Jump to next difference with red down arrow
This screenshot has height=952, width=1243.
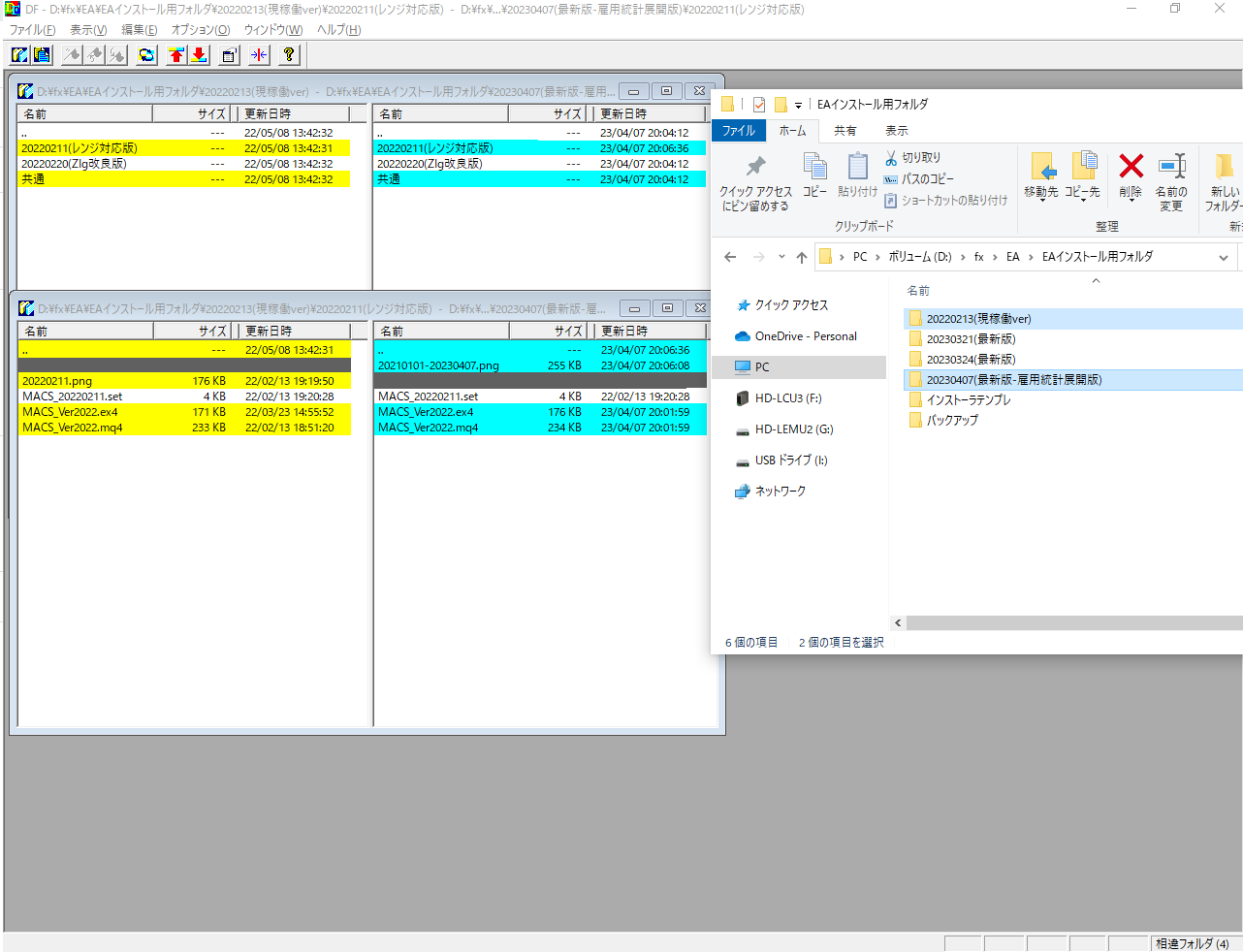(199, 55)
